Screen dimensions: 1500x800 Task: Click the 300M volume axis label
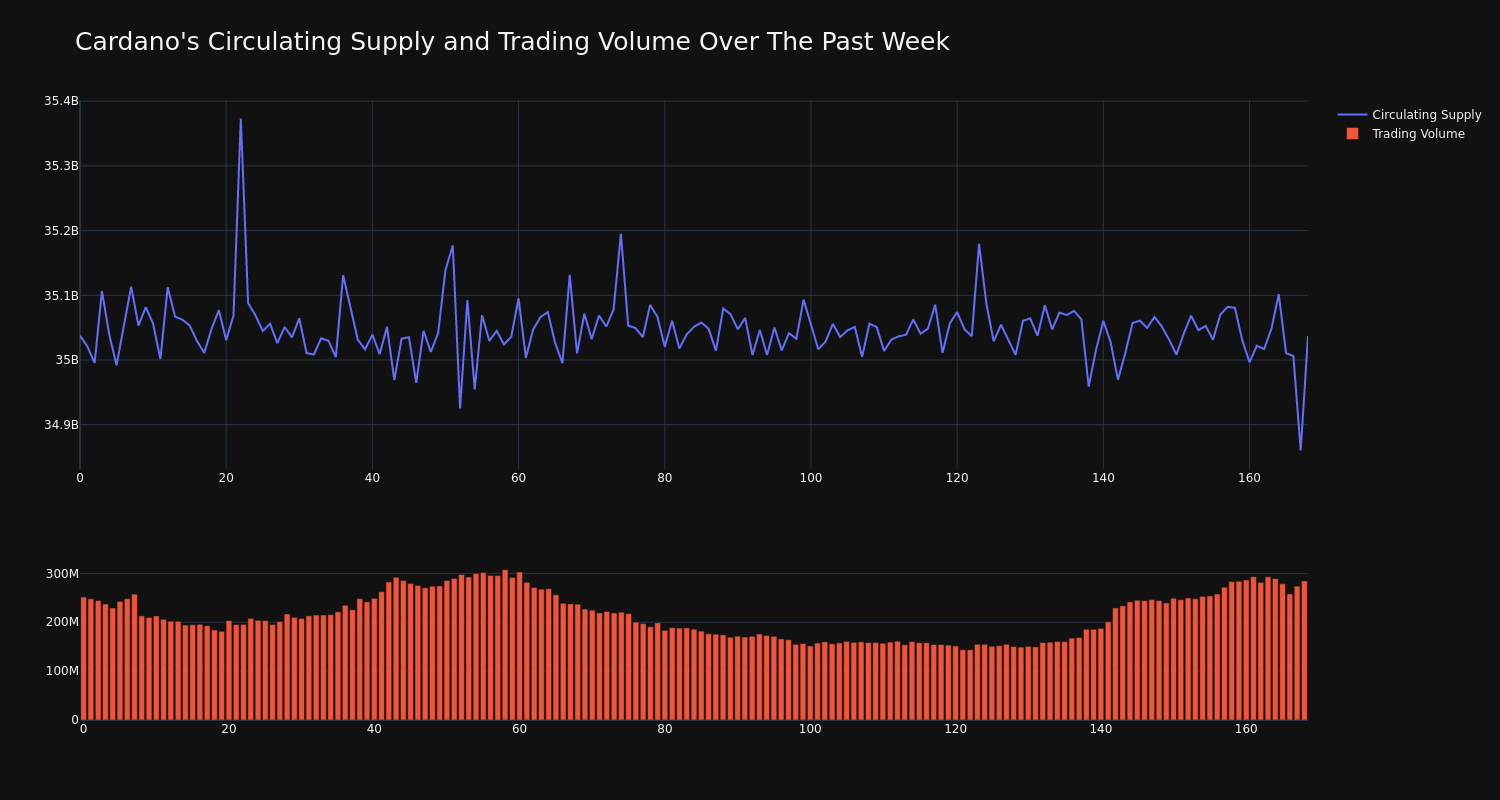(x=62, y=574)
